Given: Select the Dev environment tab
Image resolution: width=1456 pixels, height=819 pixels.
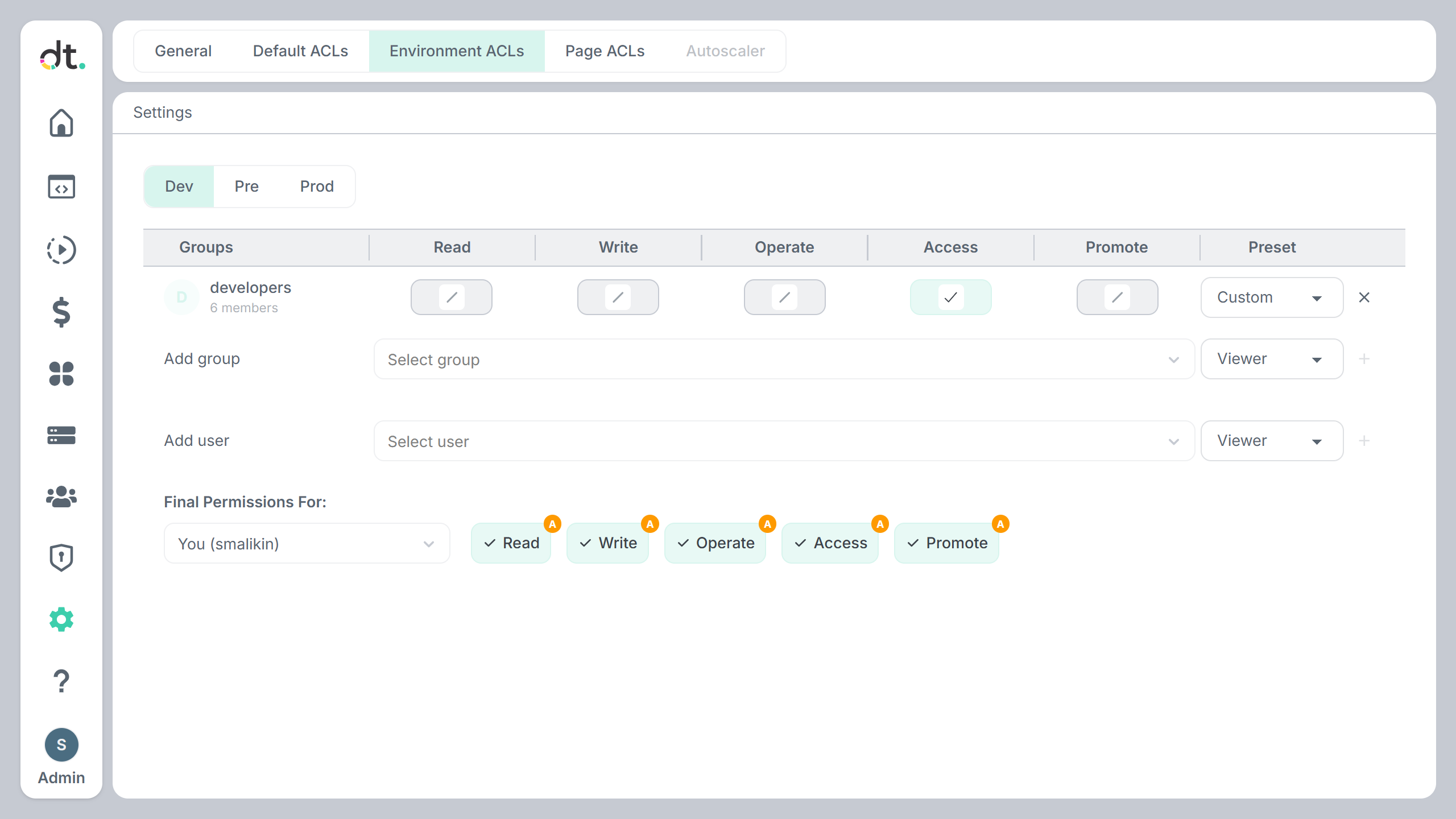Looking at the screenshot, I should pyautogui.click(x=179, y=187).
